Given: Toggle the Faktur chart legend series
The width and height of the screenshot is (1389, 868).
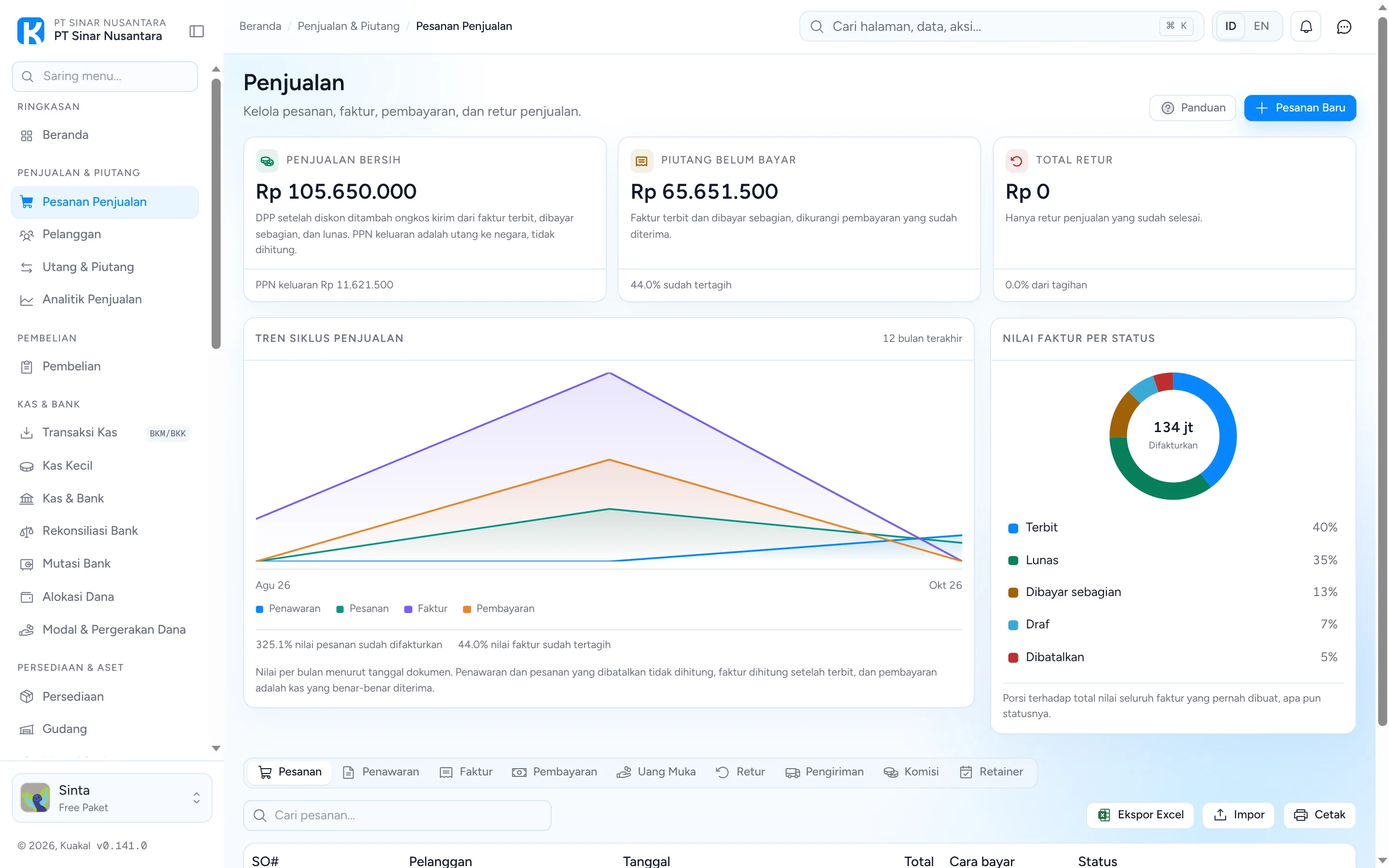Looking at the screenshot, I should pos(426,609).
